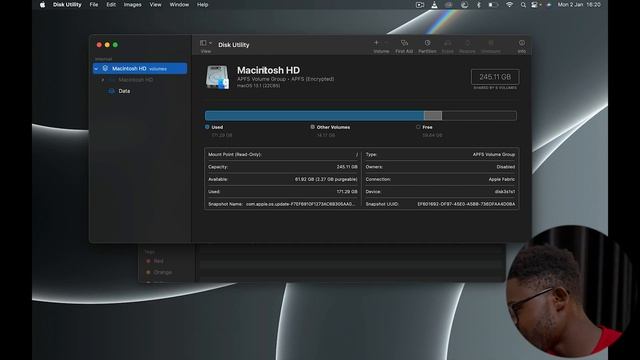The width and height of the screenshot is (640, 360).
Task: Select the Macintosh HD volumes row
Action: pos(140,68)
